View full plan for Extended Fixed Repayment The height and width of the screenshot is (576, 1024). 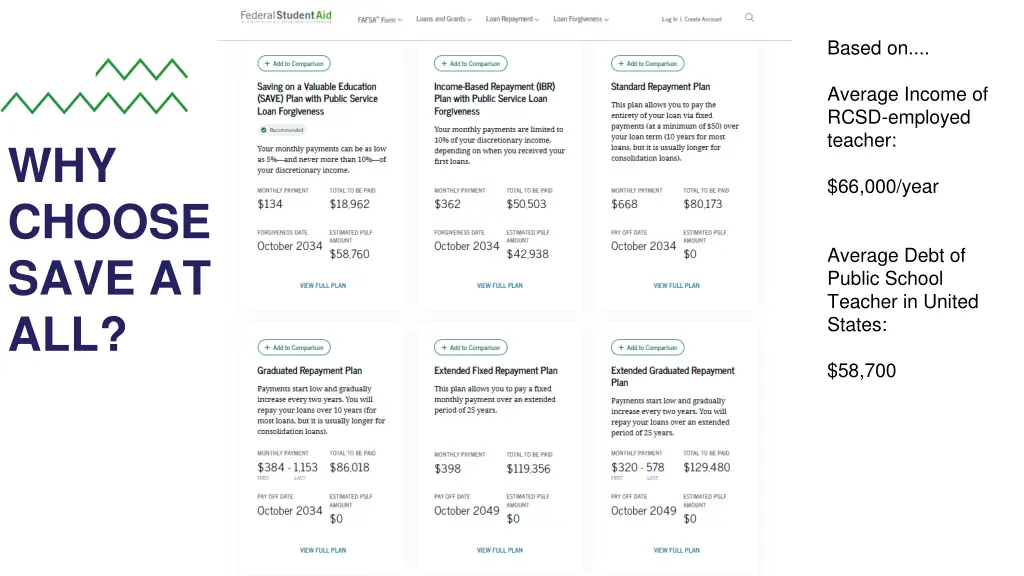pyautogui.click(x=500, y=550)
